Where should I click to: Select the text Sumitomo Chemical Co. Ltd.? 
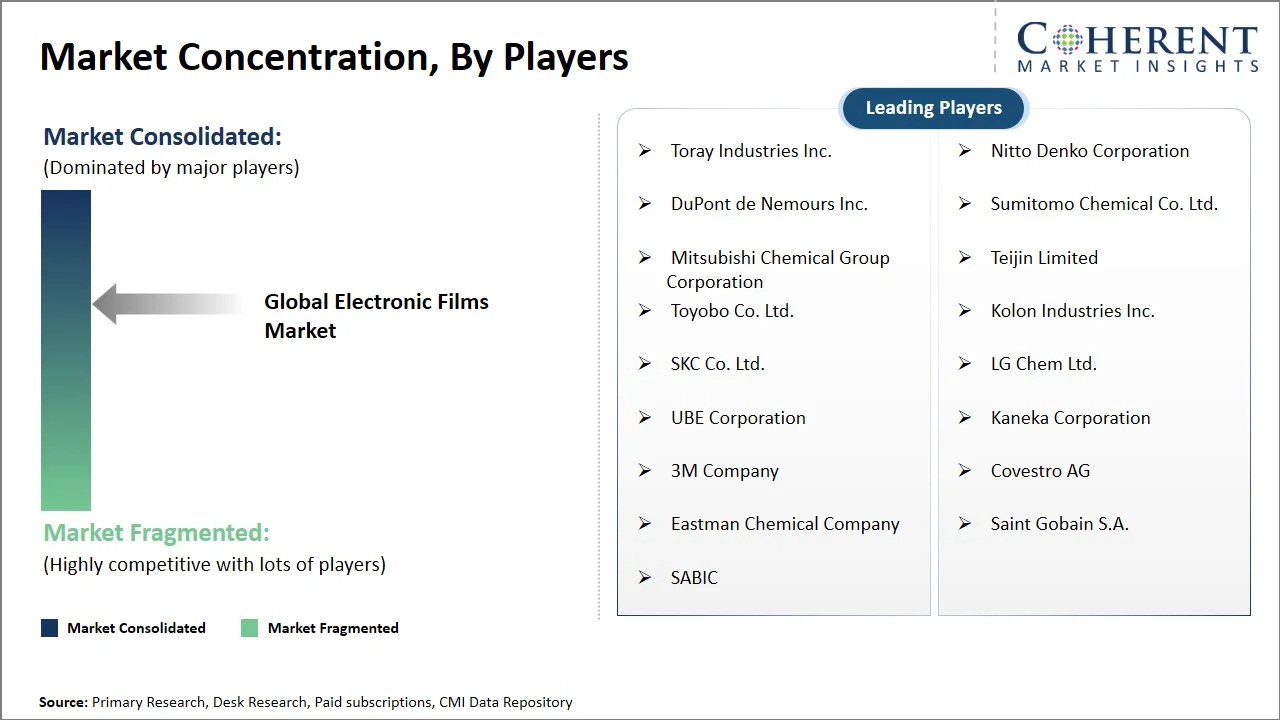click(x=1104, y=204)
